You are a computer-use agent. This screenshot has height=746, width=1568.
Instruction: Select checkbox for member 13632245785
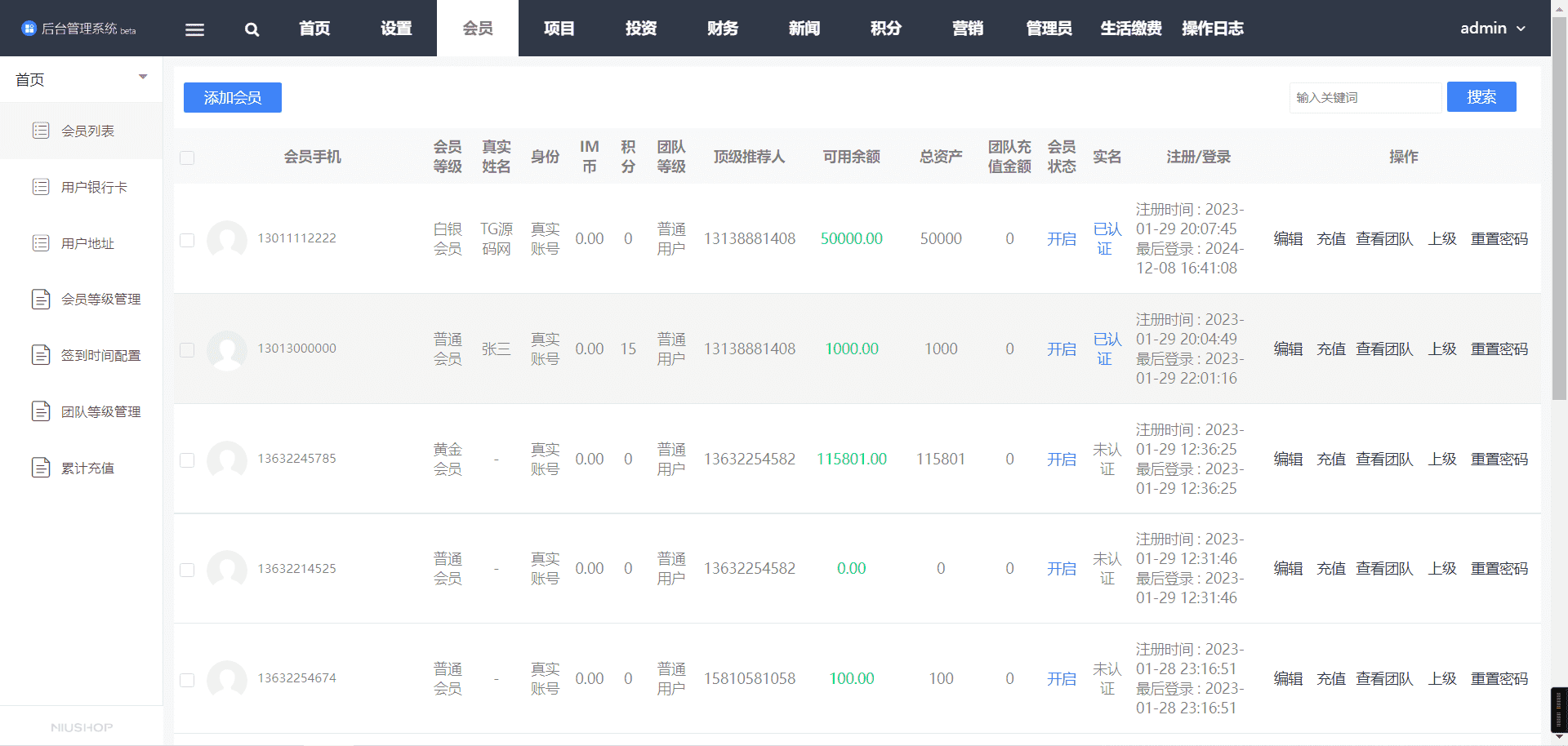tap(187, 460)
